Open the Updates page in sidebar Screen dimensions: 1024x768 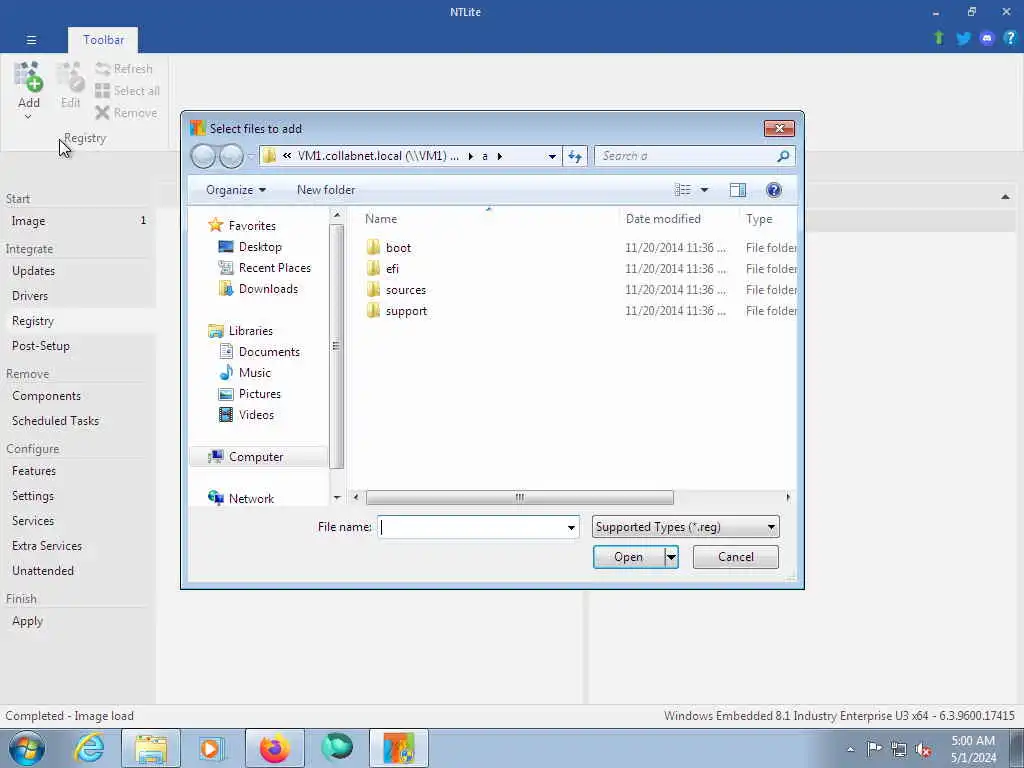[x=33, y=271]
